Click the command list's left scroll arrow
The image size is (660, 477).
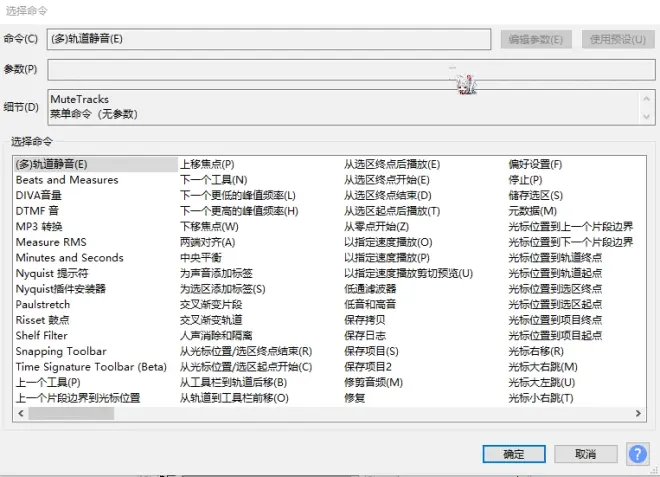tap(21, 413)
